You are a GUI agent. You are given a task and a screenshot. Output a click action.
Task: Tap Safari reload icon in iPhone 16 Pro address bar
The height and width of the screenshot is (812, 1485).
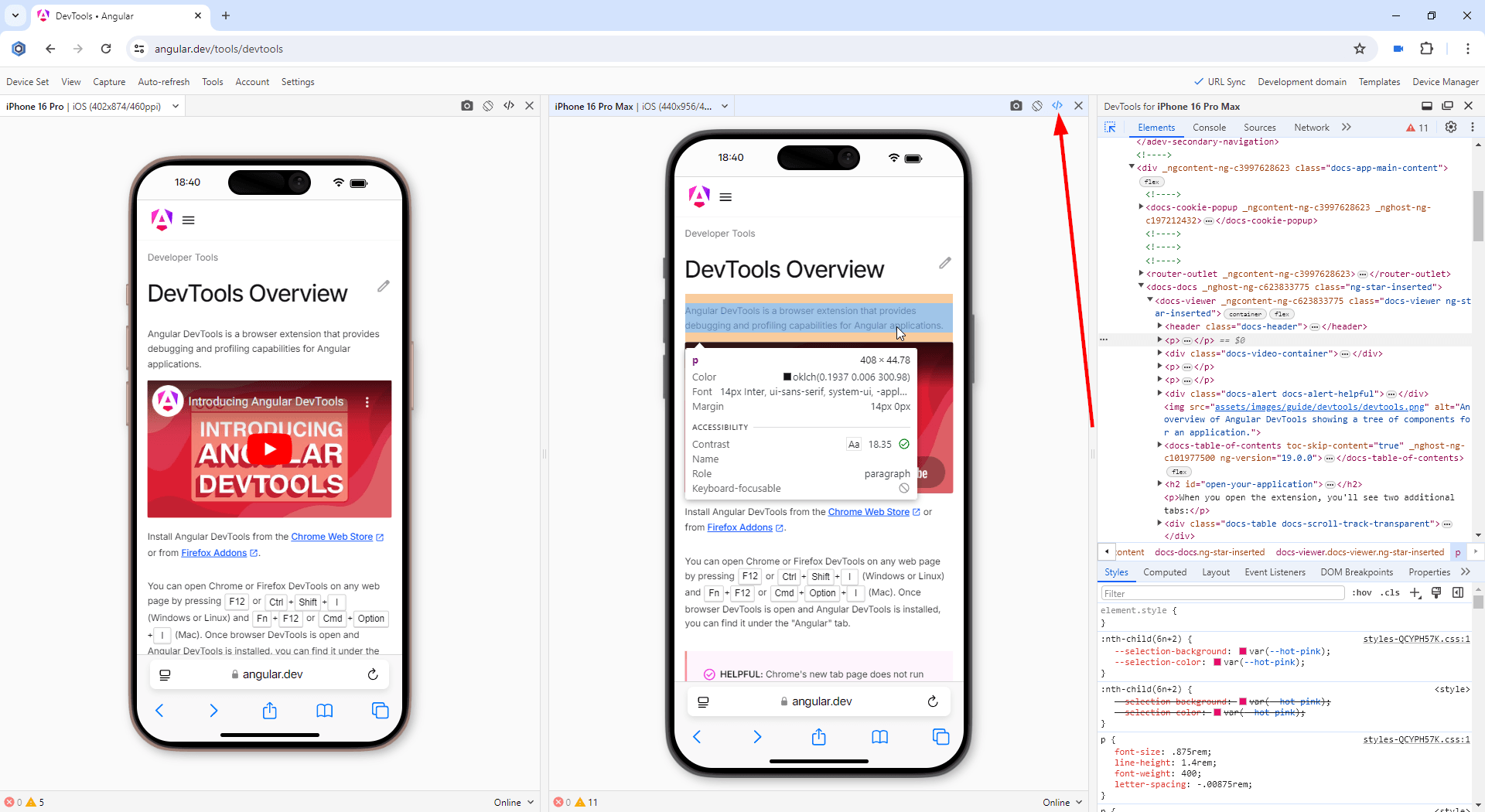pos(373,674)
